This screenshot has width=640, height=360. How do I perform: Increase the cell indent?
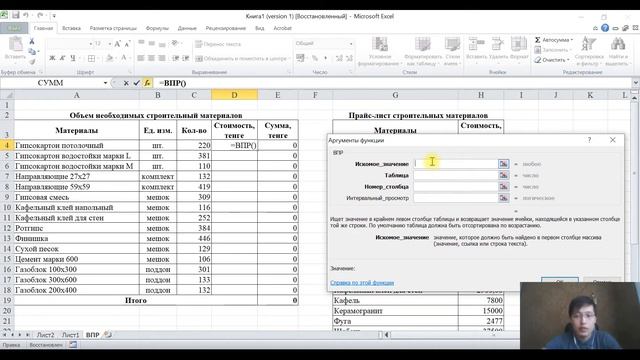(186, 58)
